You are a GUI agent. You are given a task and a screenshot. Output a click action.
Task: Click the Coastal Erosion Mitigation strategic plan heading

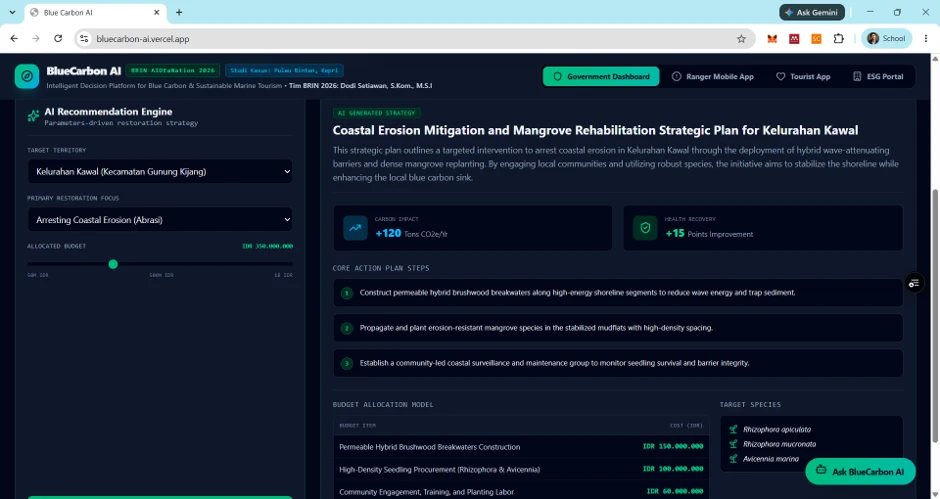(595, 130)
